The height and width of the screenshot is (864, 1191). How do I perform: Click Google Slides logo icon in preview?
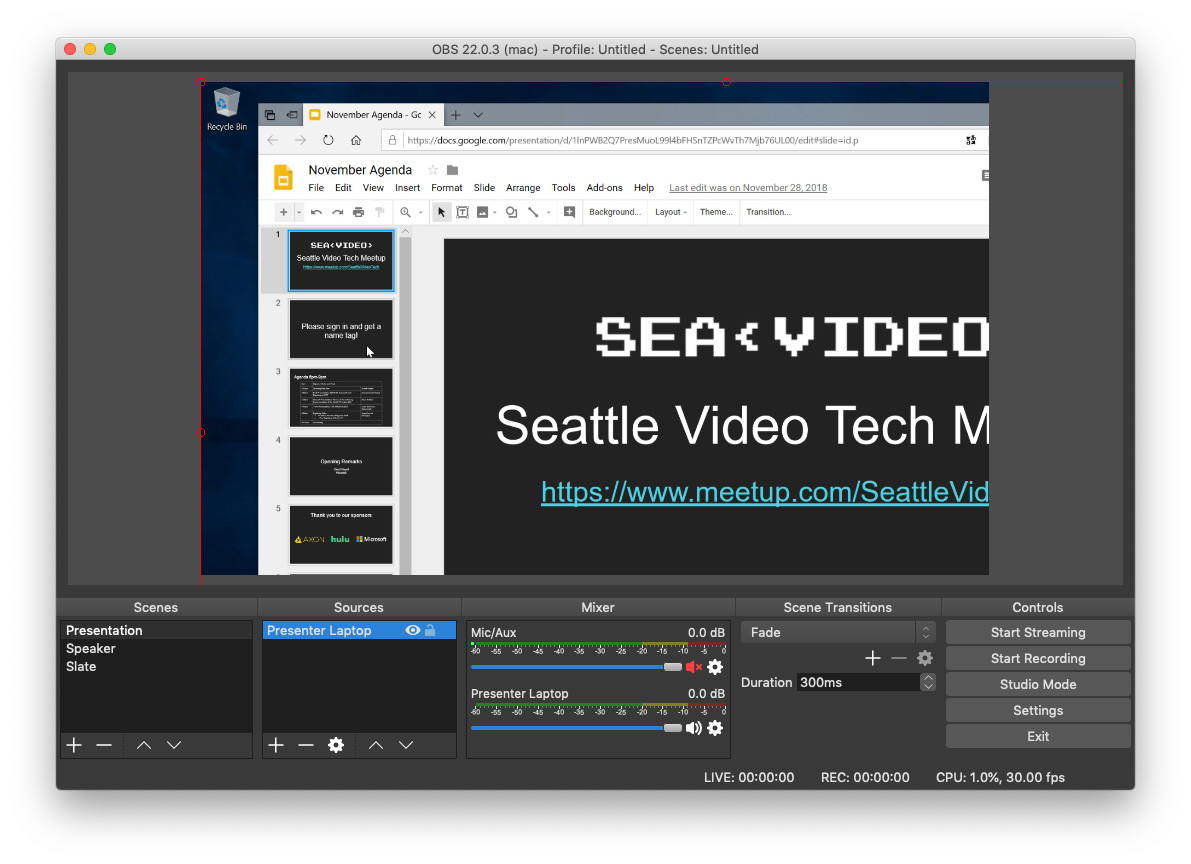[x=283, y=178]
